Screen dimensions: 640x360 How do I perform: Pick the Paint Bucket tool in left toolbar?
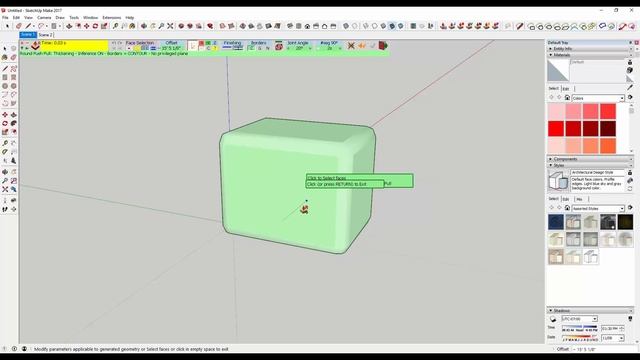click(x=5, y=58)
